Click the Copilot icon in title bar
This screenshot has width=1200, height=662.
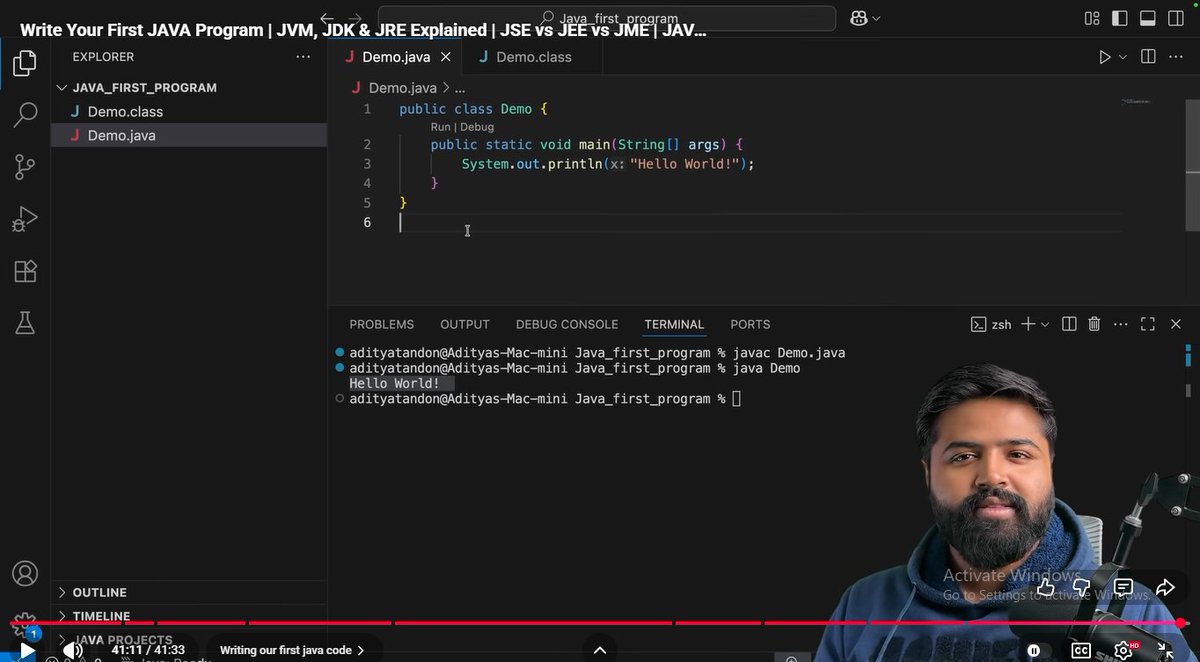coord(858,18)
